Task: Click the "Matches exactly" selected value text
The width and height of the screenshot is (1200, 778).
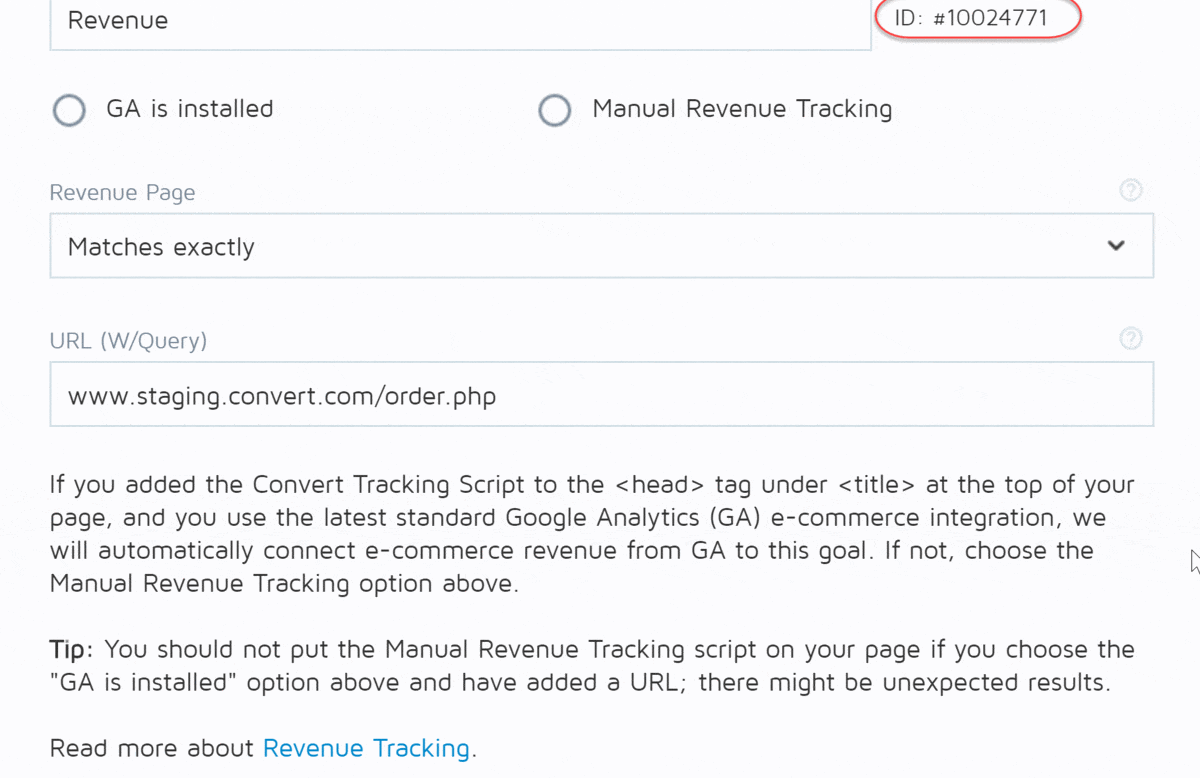Action: point(161,247)
